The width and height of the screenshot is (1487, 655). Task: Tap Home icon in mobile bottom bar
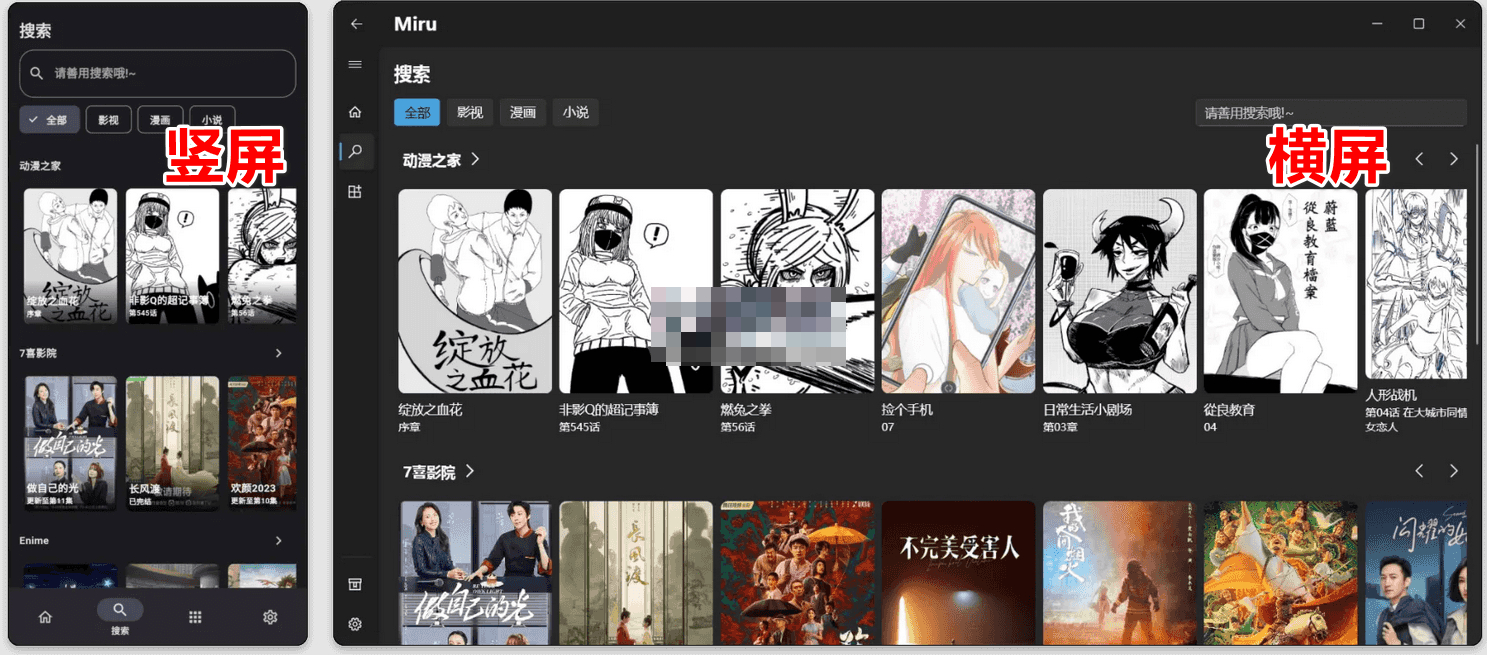click(45, 617)
